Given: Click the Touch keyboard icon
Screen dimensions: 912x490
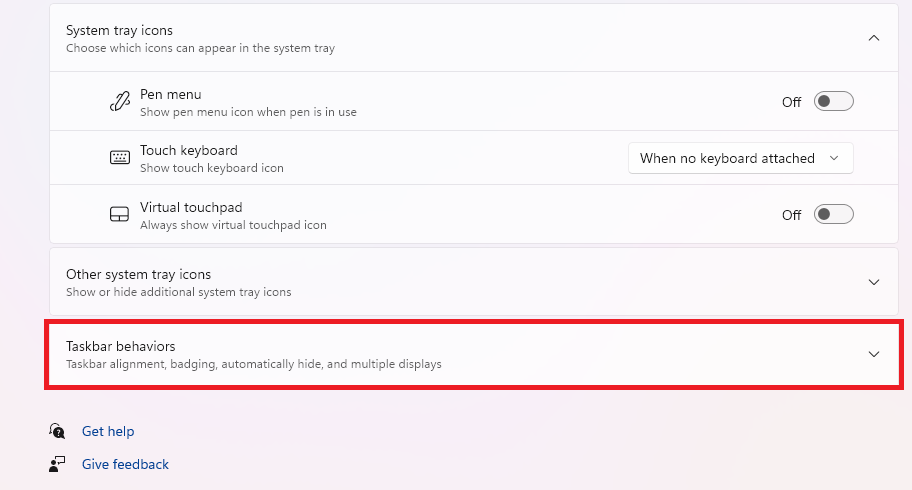Looking at the screenshot, I should (120, 157).
